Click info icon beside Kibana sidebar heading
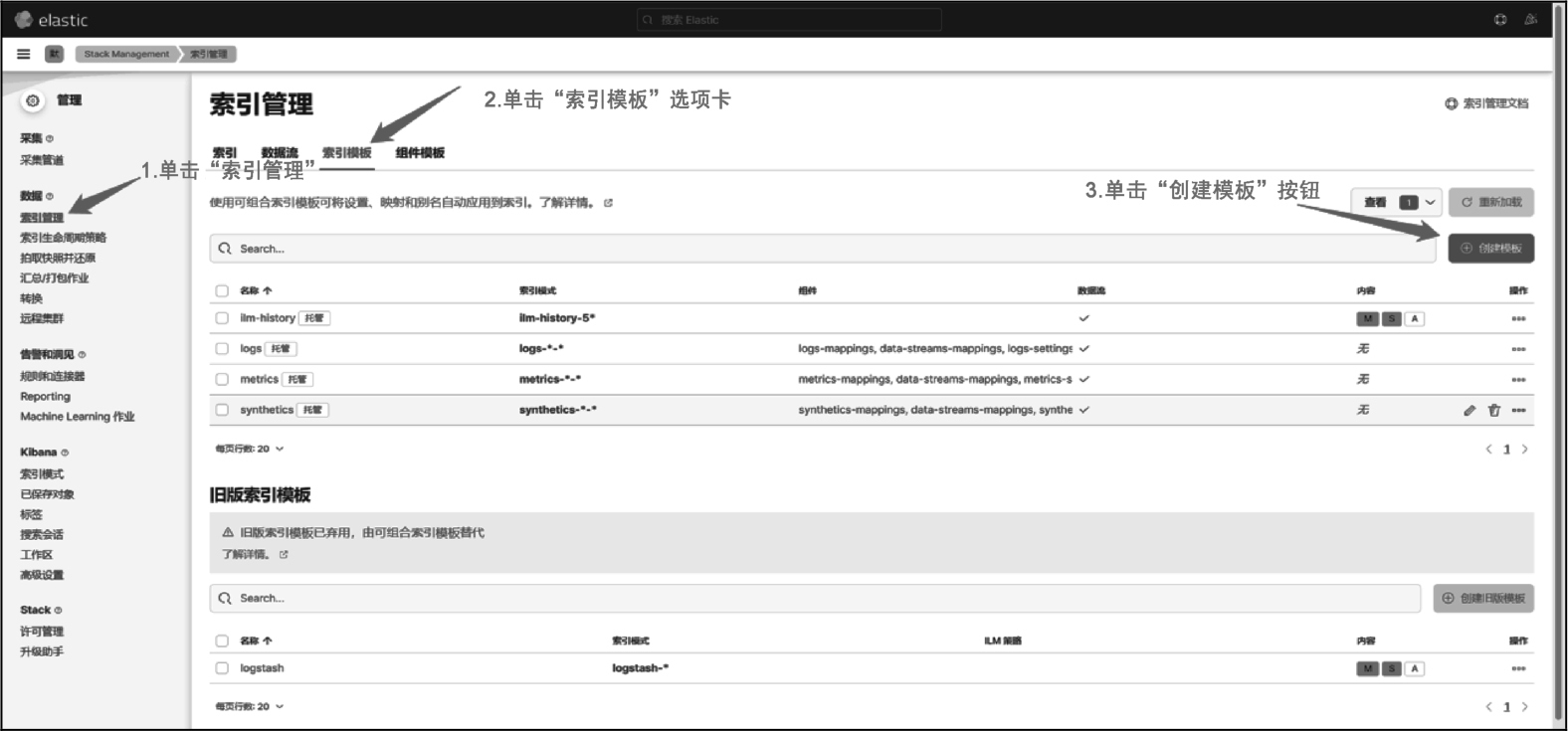Screen dimensions: 1568x731 (65, 453)
